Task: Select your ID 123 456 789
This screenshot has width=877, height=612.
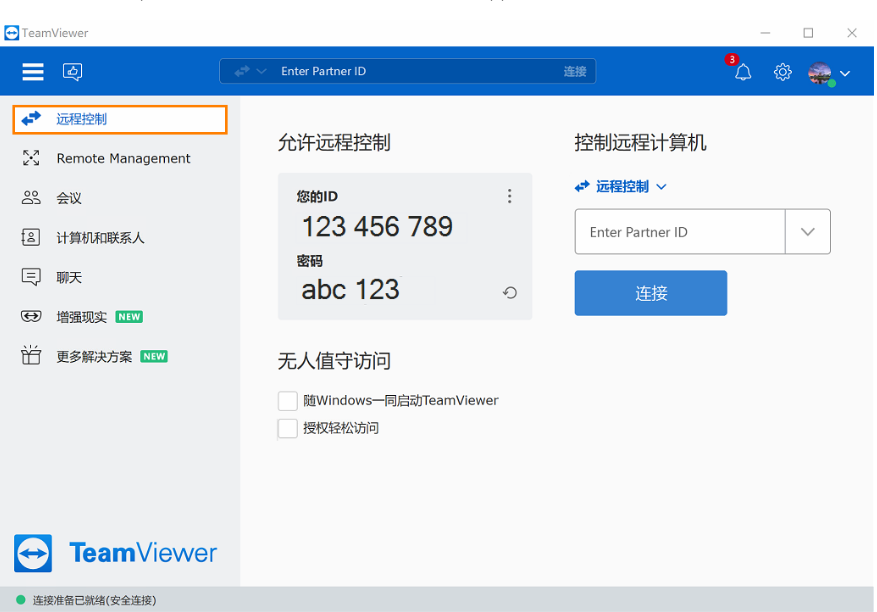Action: click(x=378, y=227)
